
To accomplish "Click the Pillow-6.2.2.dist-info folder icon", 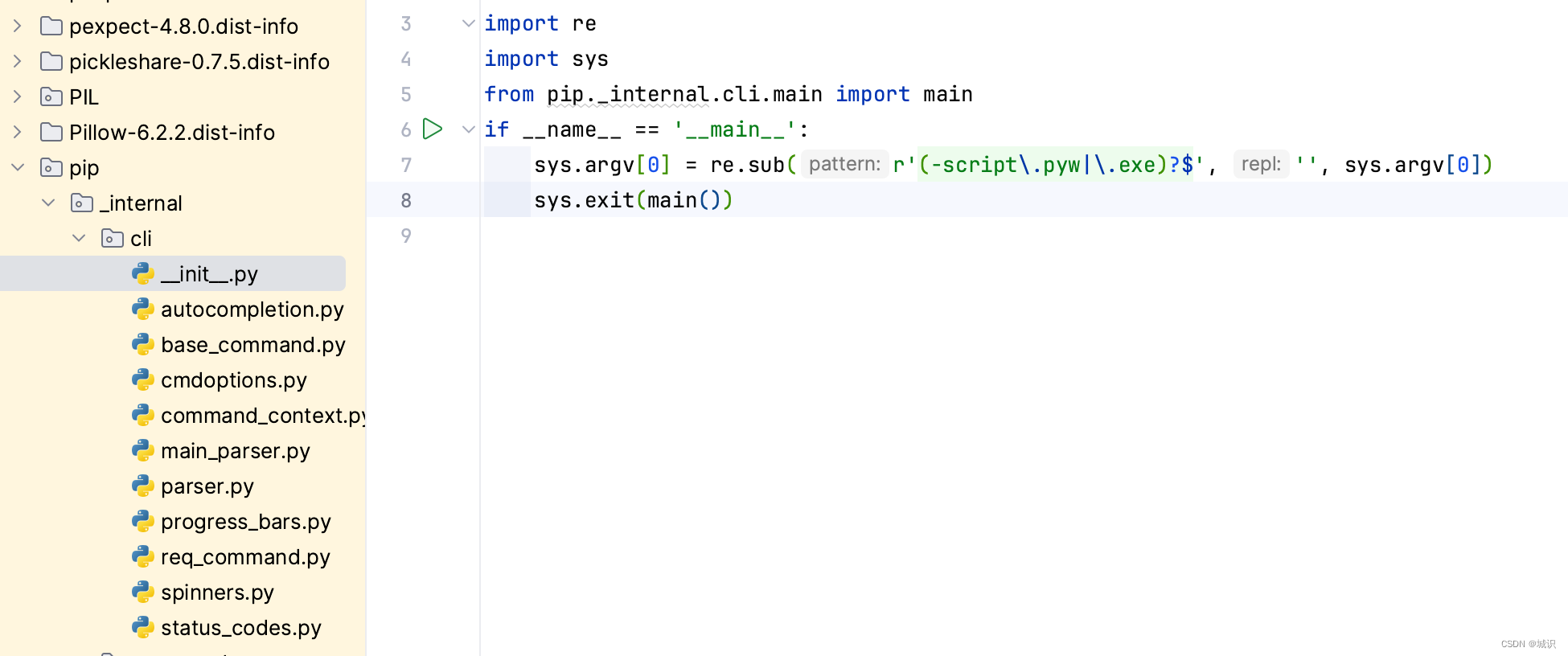I will coord(51,133).
